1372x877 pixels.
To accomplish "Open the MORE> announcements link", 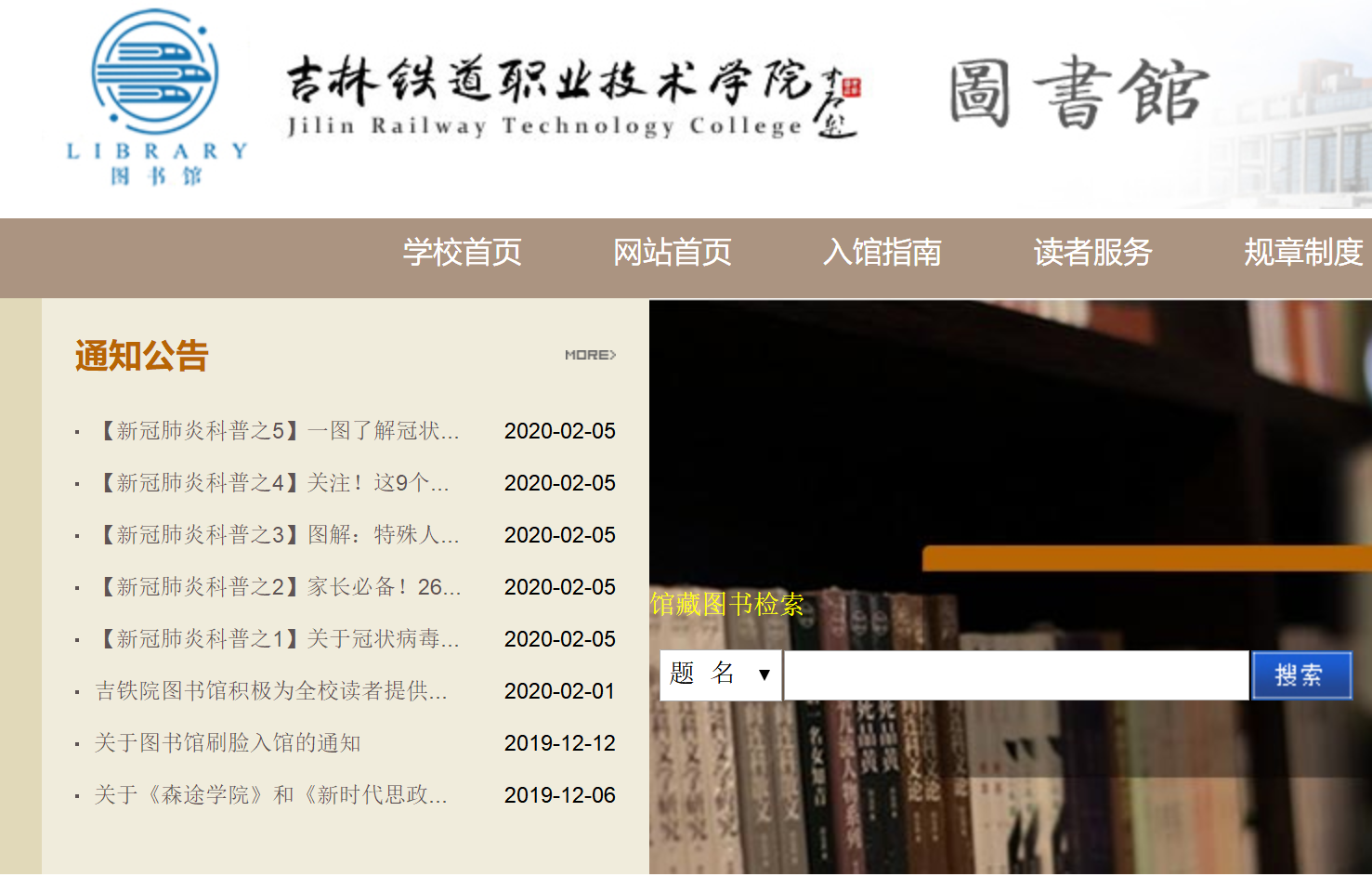I will (x=590, y=355).
